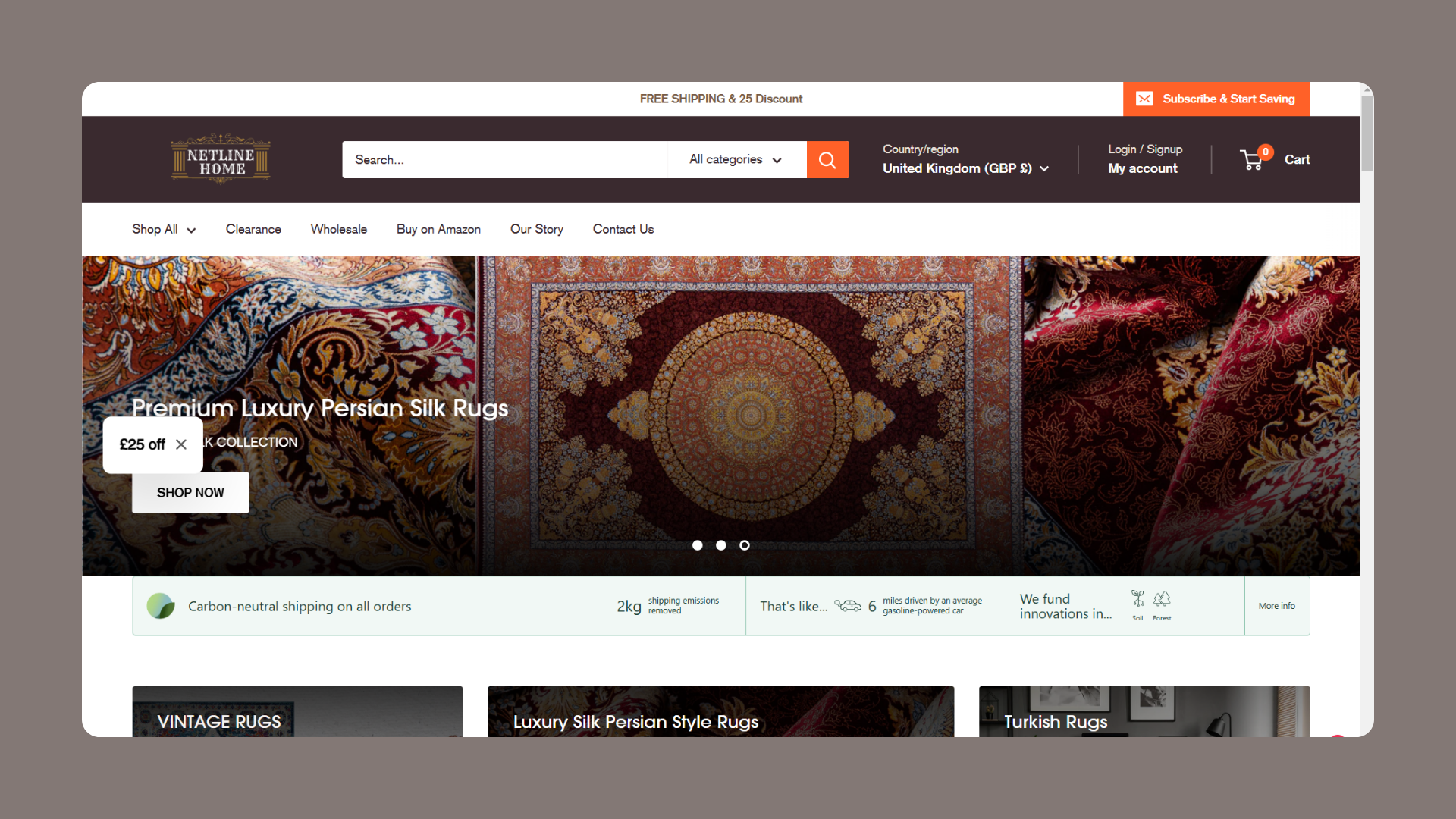Open the Clearance menu item
Image resolution: width=1456 pixels, height=819 pixels.
[x=253, y=229]
